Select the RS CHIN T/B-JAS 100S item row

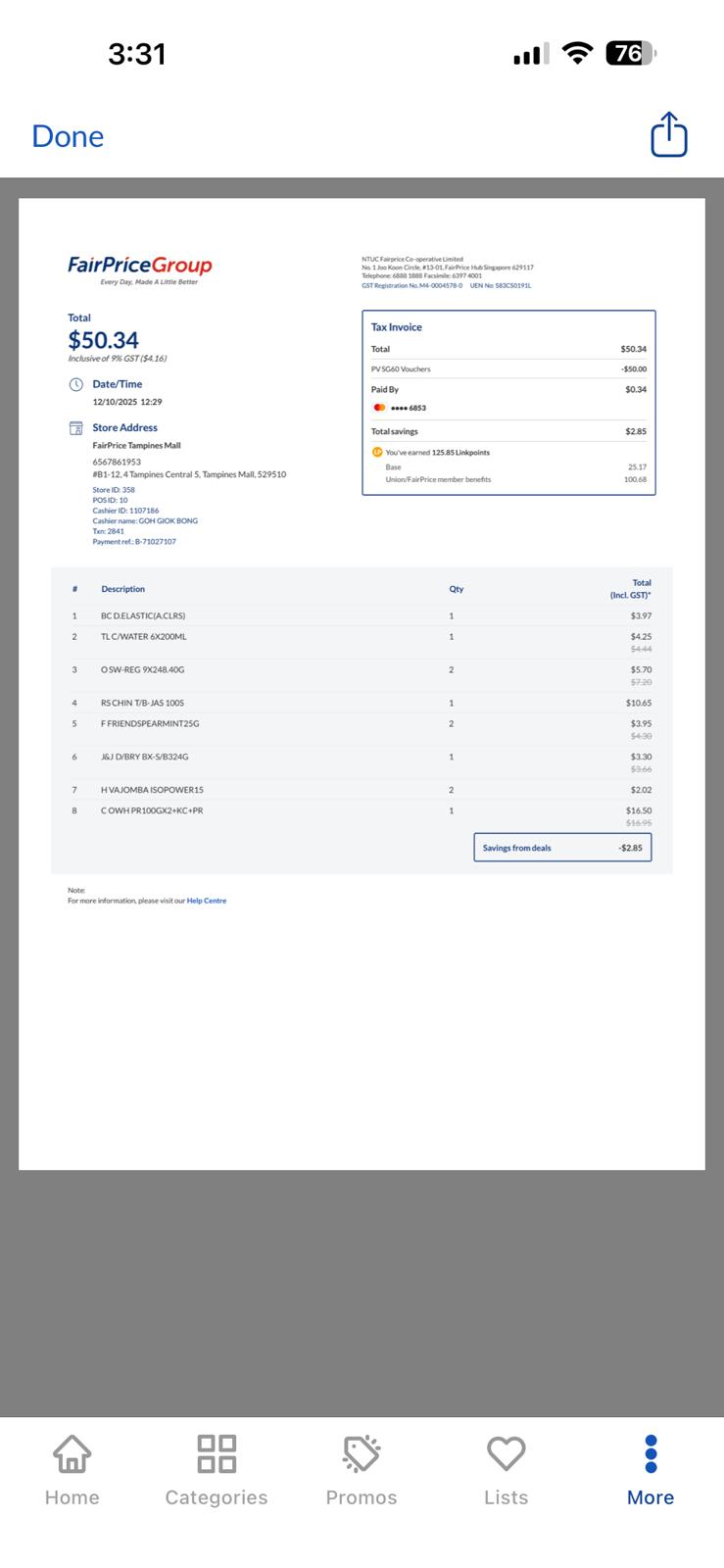click(x=362, y=703)
